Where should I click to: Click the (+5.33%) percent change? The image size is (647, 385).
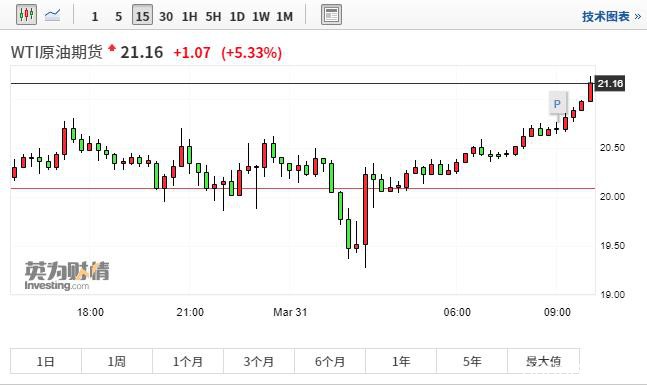click(x=251, y=53)
